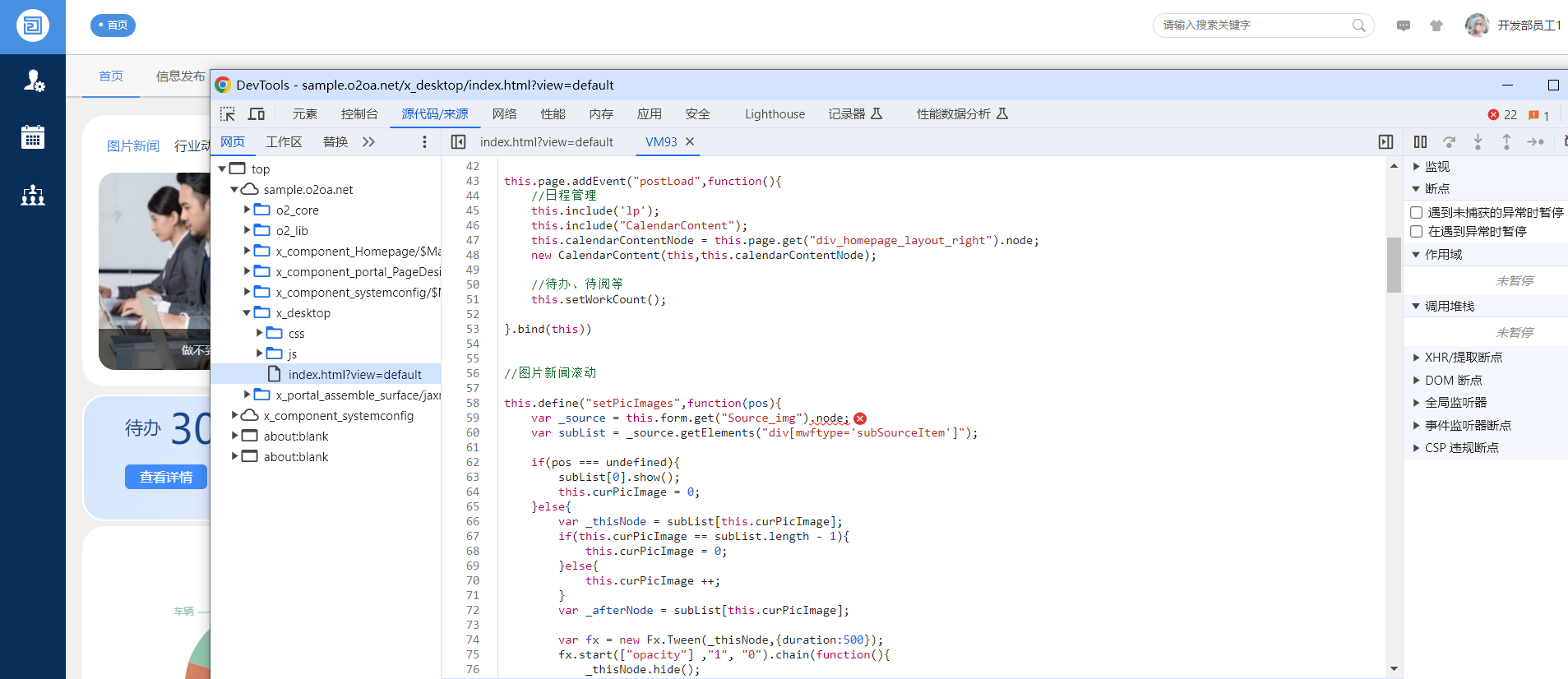Click the inspect element picker icon
Screen dimensions: 1568x679
point(228,114)
